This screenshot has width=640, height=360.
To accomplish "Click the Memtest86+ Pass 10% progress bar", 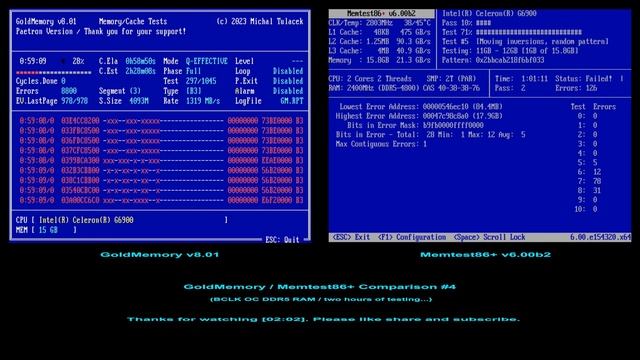I will (483, 23).
